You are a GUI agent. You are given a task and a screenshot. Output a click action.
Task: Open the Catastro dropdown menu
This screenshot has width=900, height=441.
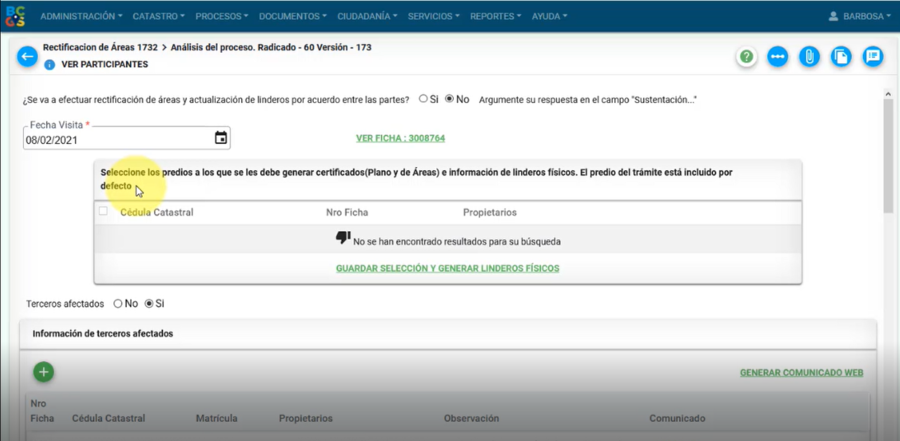pyautogui.click(x=158, y=16)
